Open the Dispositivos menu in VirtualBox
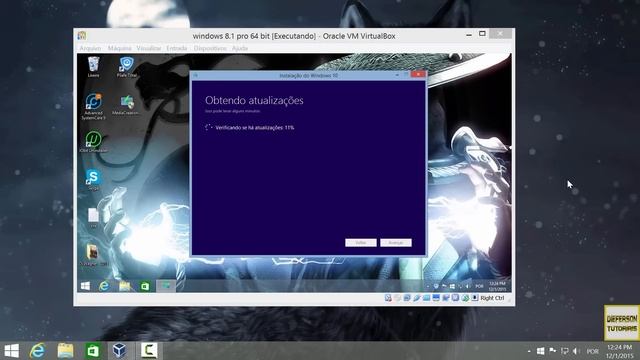The height and width of the screenshot is (360, 640). point(210,48)
